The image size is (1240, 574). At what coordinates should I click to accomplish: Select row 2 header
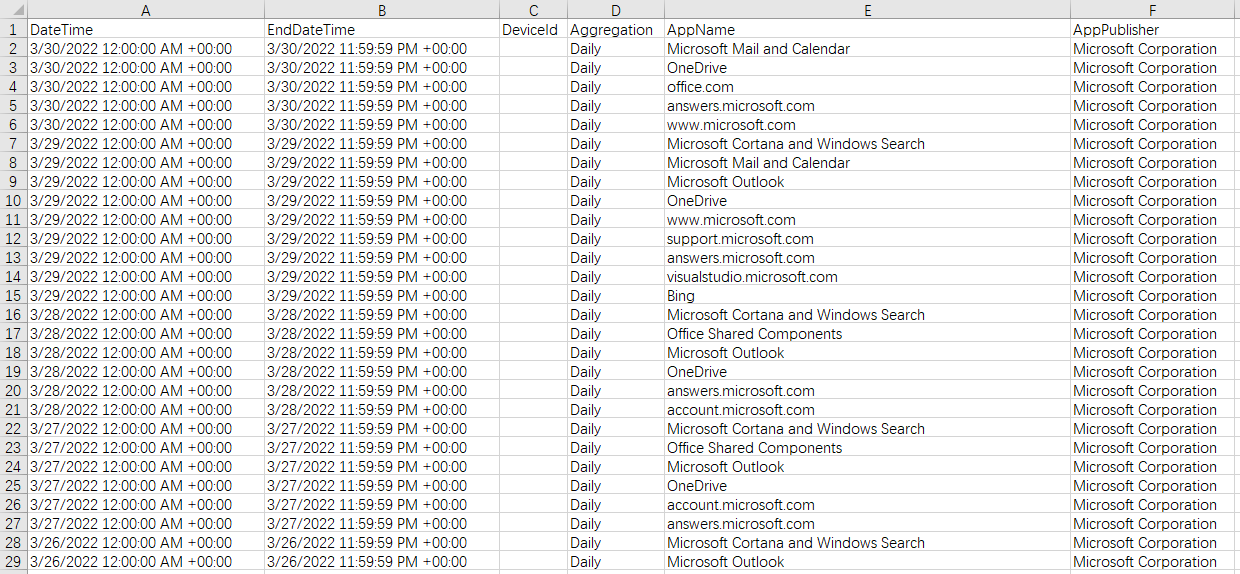13,49
